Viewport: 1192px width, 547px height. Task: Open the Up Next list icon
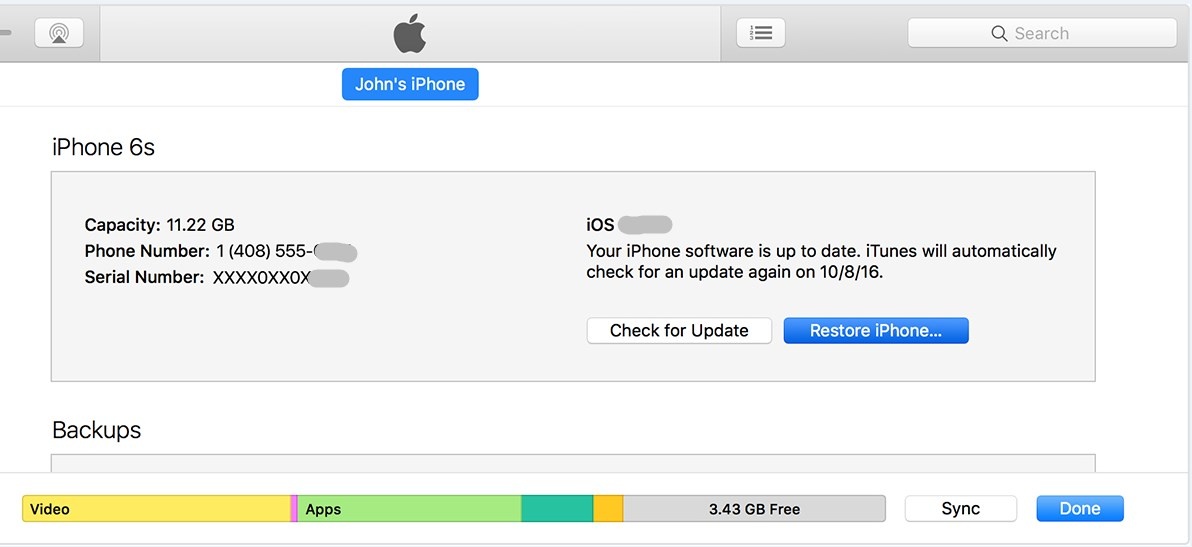coord(761,33)
